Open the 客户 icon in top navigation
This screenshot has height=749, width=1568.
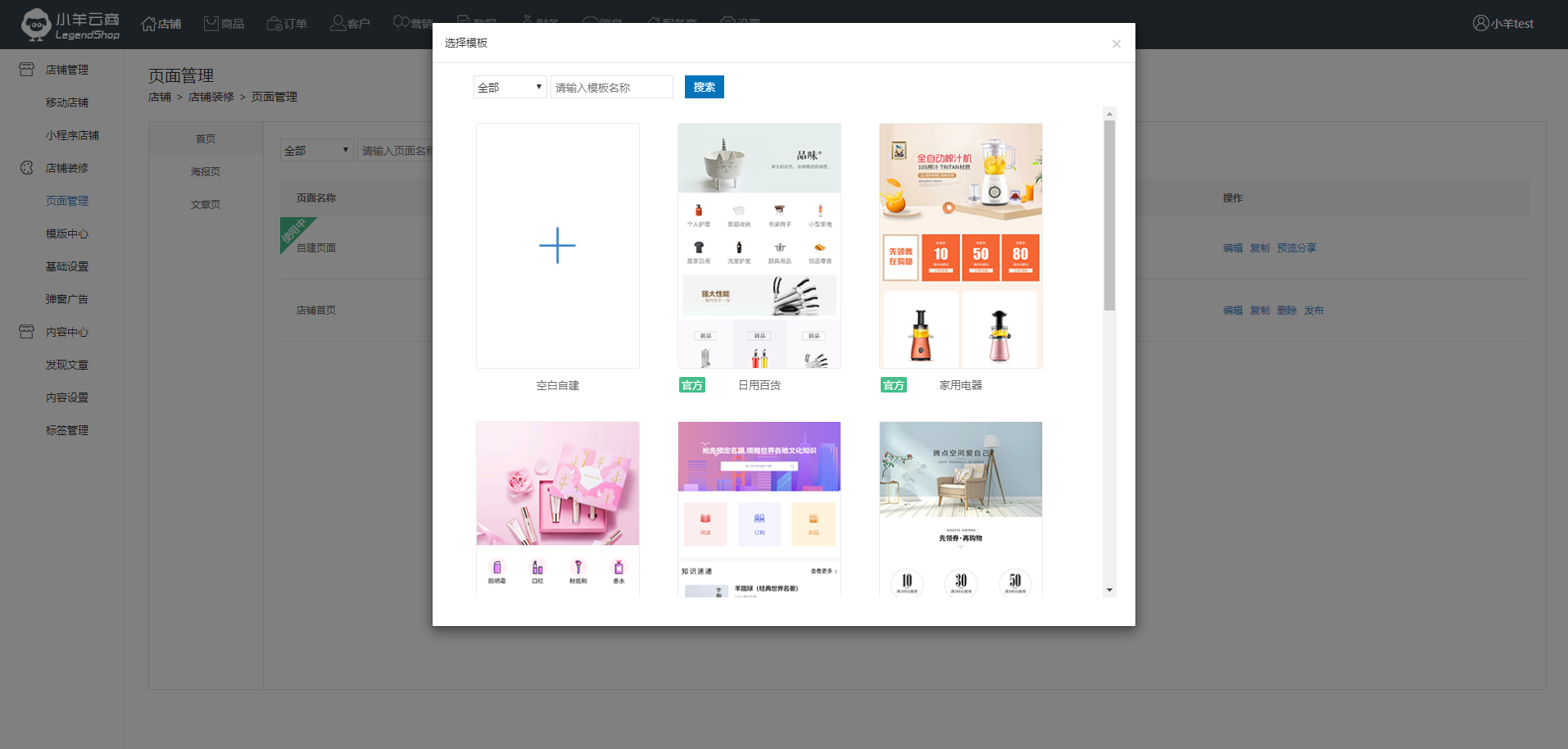pyautogui.click(x=338, y=24)
